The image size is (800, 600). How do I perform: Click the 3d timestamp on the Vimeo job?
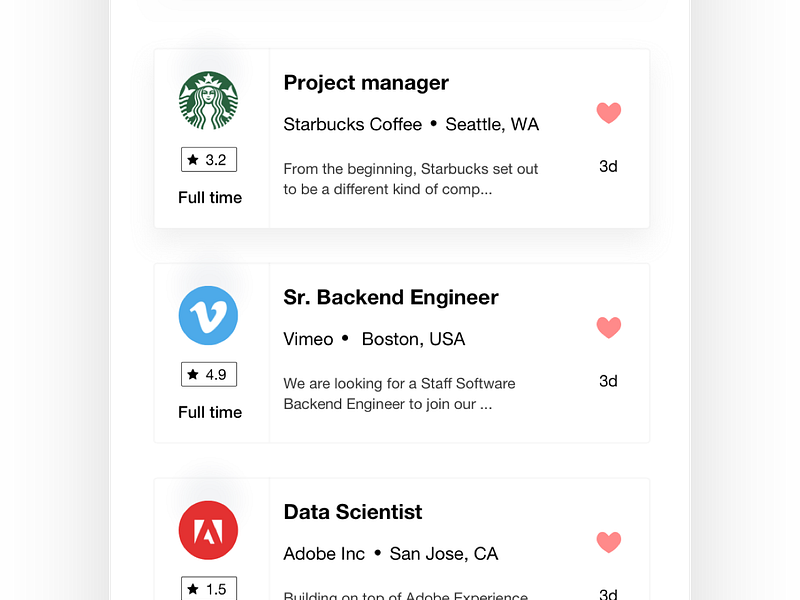(608, 380)
